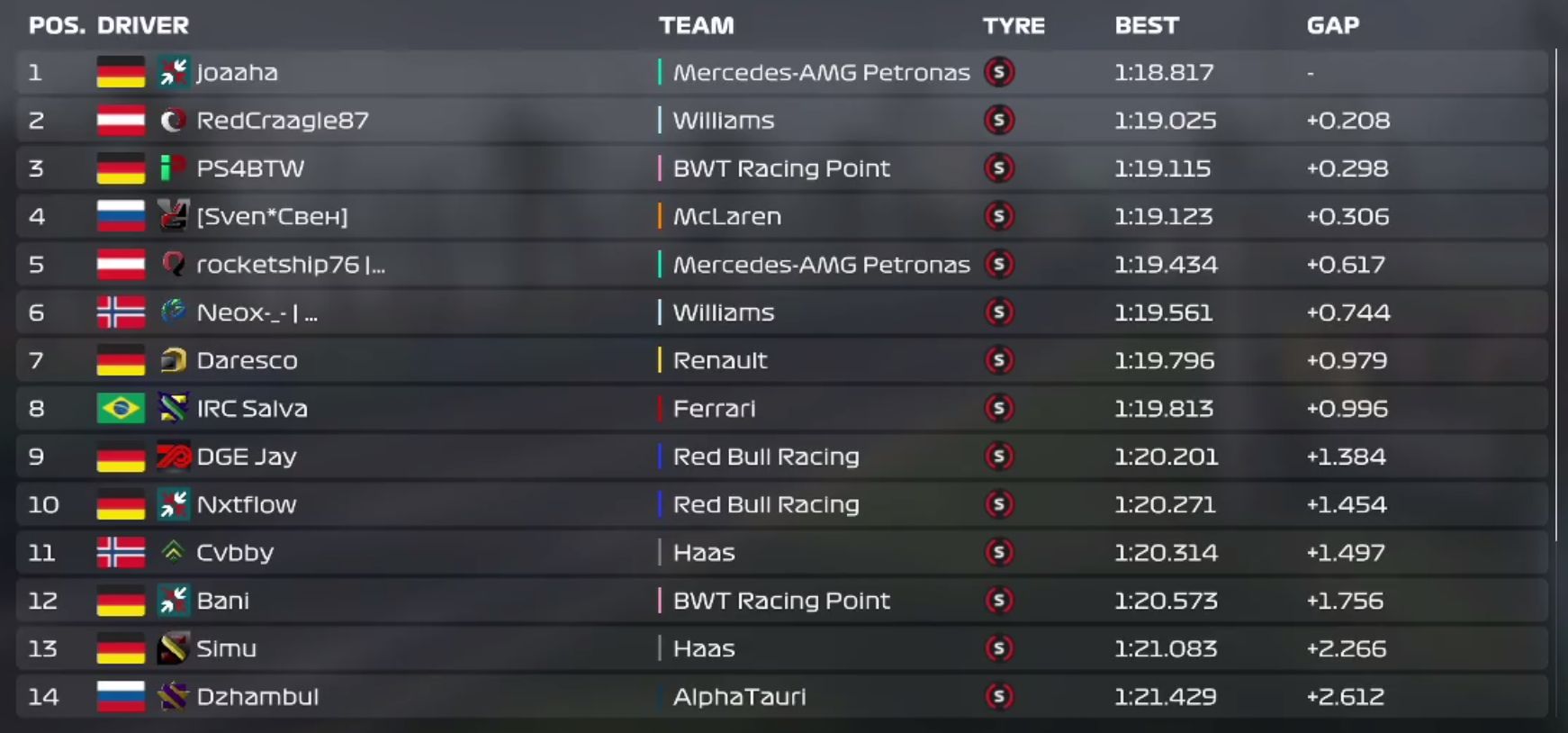Click the Norwegian flag beside Cvbby
This screenshot has width=1568, height=733.
click(121, 552)
